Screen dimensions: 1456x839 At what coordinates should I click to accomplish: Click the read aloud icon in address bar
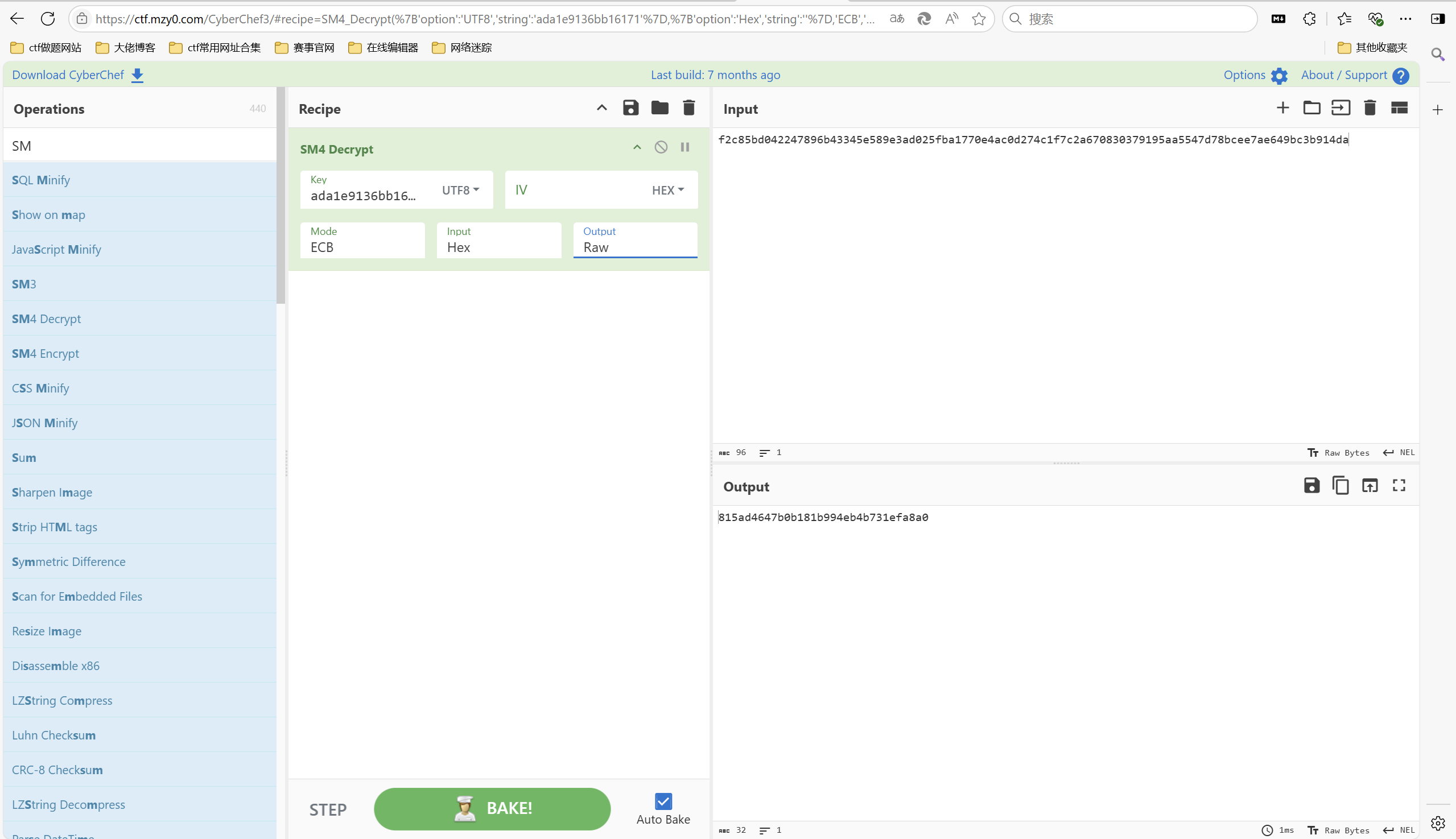[951, 19]
